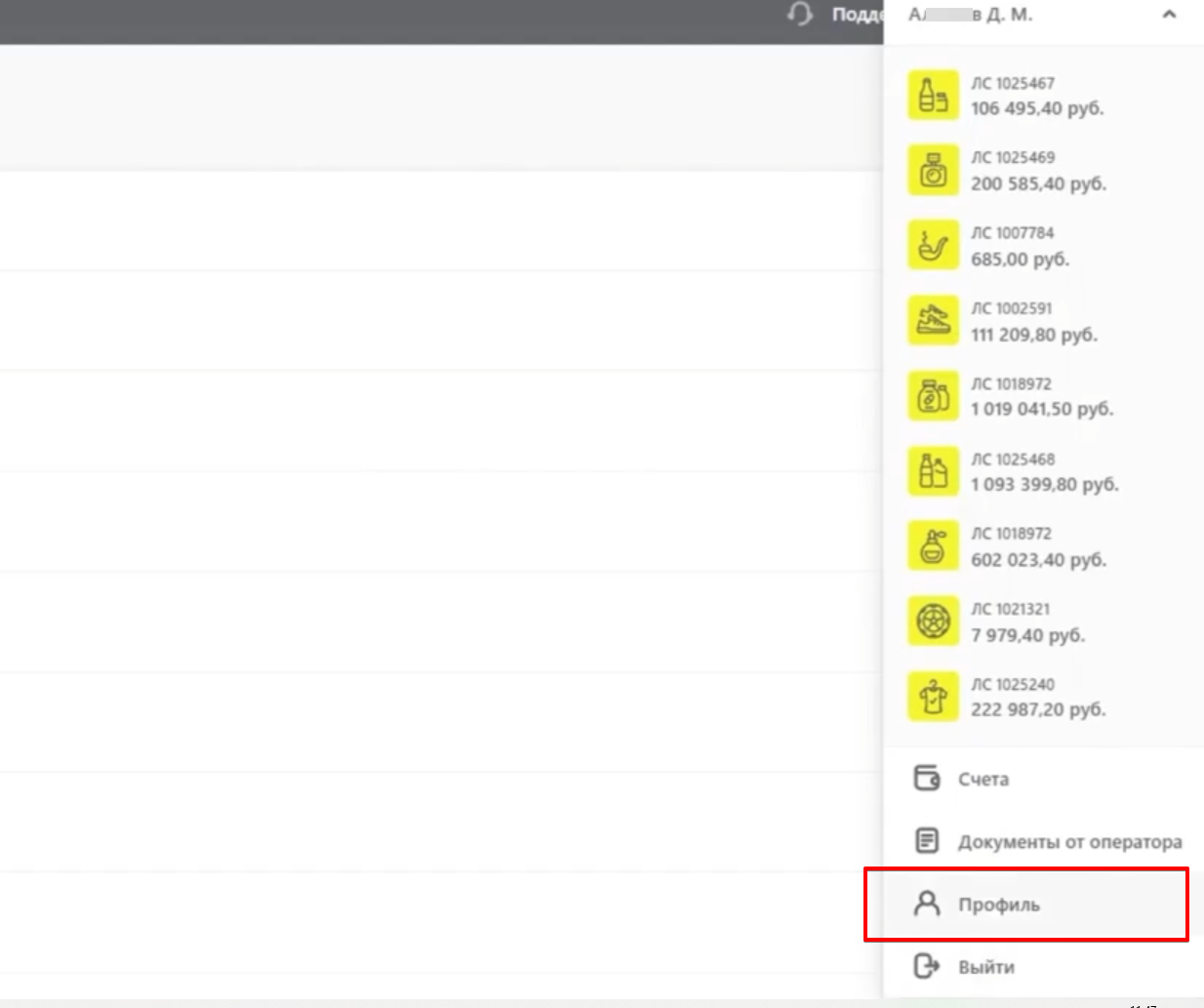The image size is (1204, 1008).
Task: Click the user name Д. М. header
Action: point(971,15)
